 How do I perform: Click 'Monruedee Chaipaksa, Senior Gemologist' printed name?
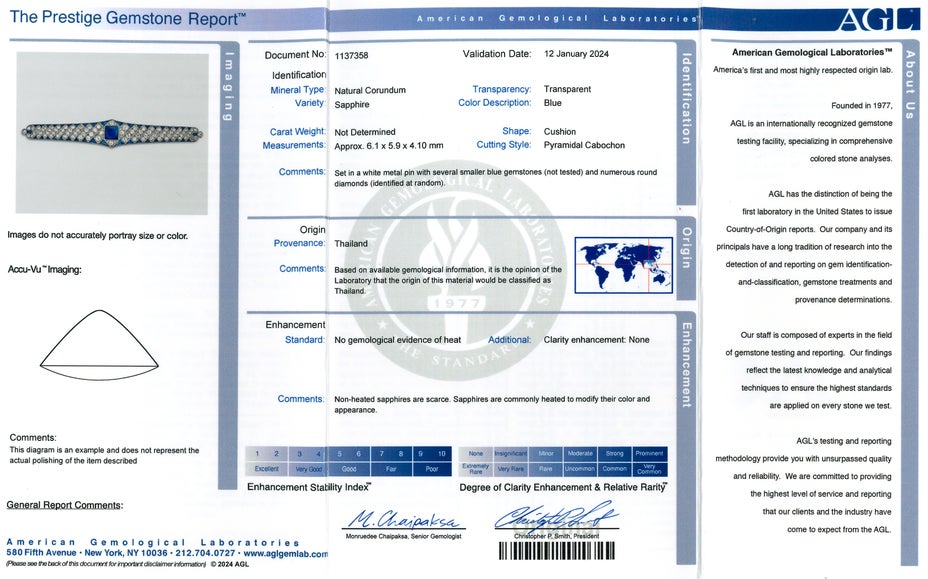pyautogui.click(x=404, y=536)
